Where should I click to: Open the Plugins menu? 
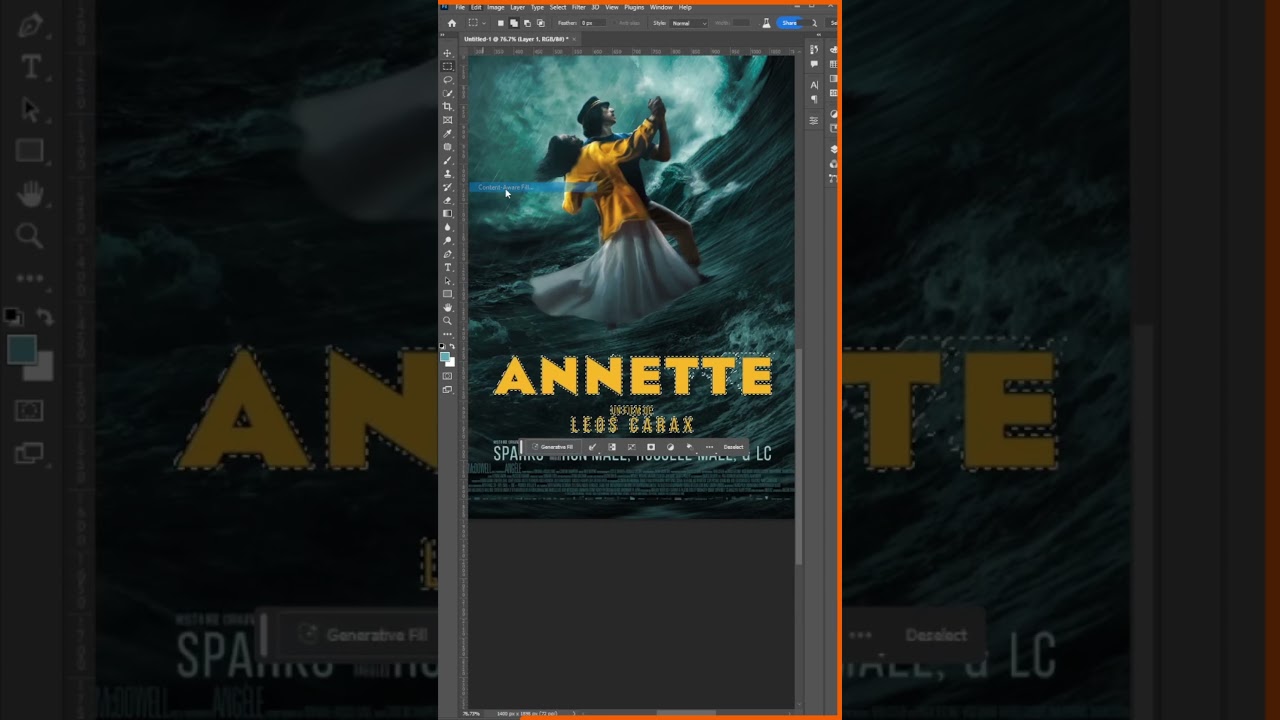tap(634, 7)
